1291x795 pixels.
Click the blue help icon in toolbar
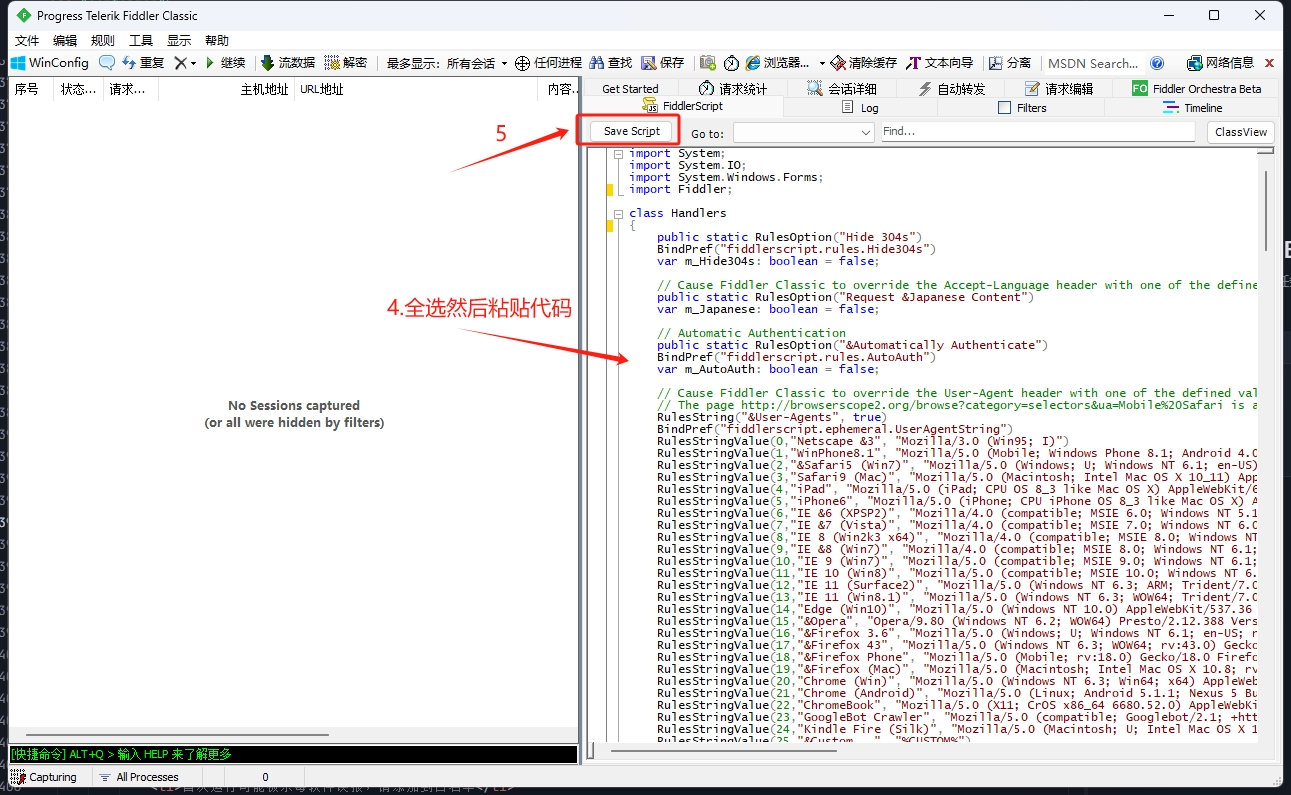tap(1157, 63)
